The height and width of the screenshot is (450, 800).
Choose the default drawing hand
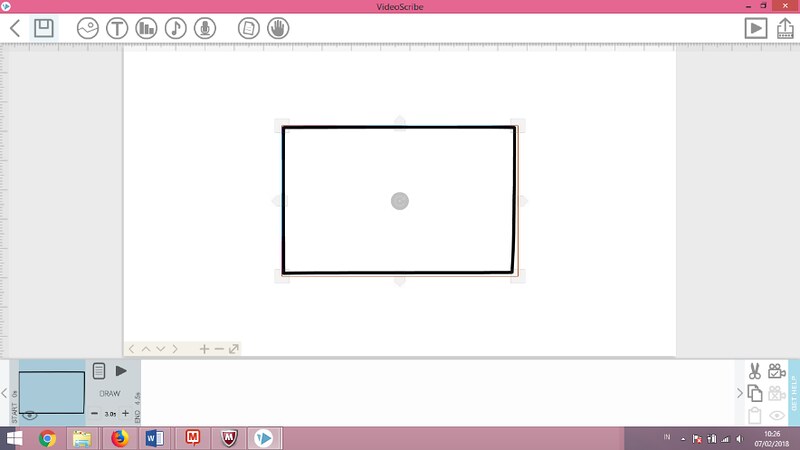(278, 28)
